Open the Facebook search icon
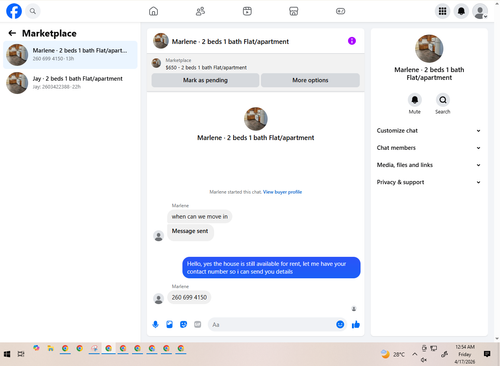Image resolution: width=500 pixels, height=366 pixels. pos(33,11)
